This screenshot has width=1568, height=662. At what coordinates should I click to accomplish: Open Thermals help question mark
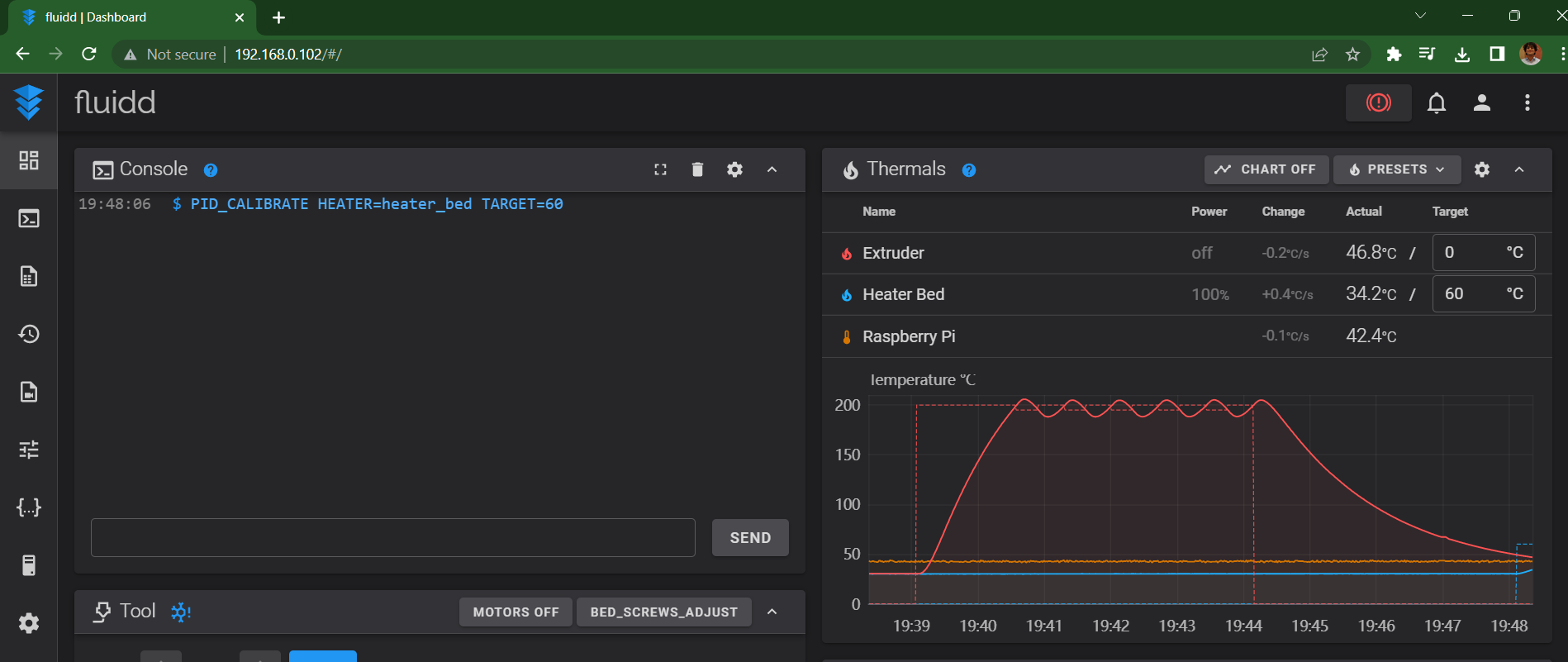969,170
